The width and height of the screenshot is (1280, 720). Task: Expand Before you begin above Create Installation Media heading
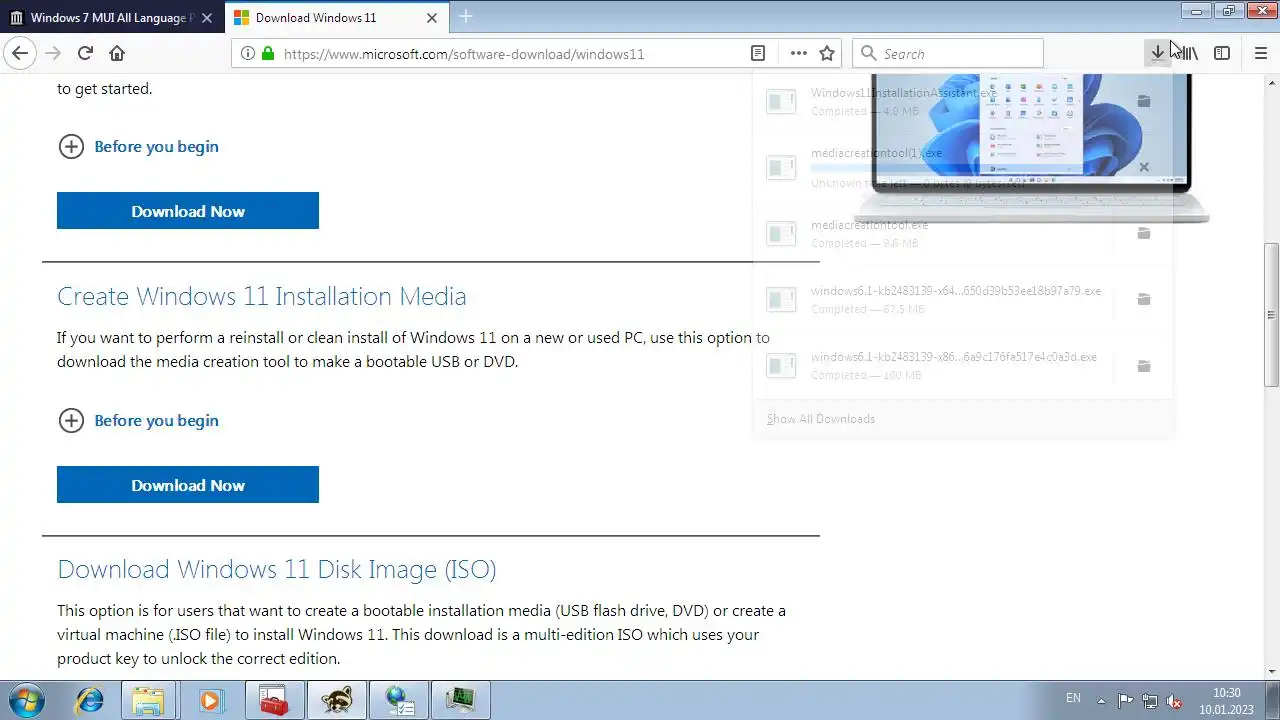pyautogui.click(x=138, y=146)
